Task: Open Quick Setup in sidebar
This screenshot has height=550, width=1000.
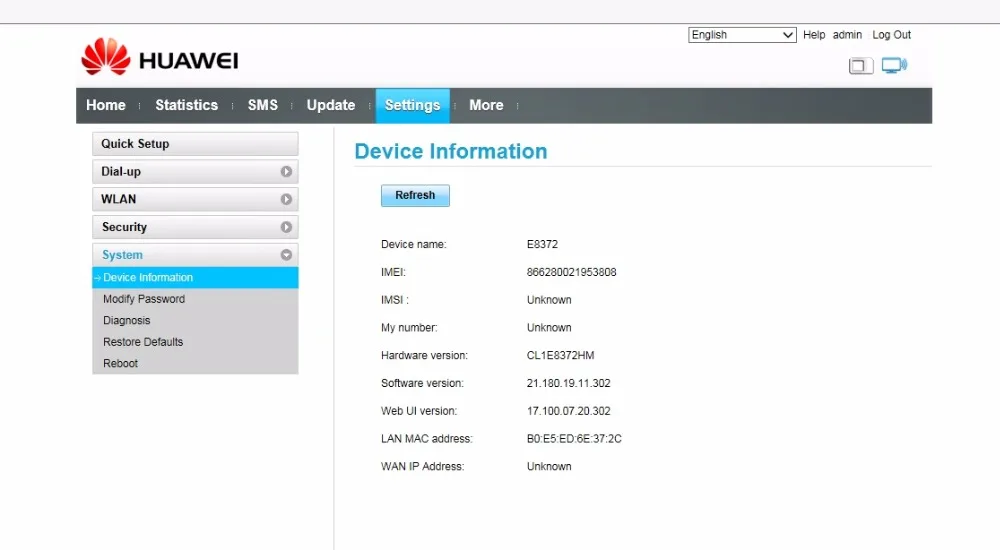Action: click(x=195, y=144)
